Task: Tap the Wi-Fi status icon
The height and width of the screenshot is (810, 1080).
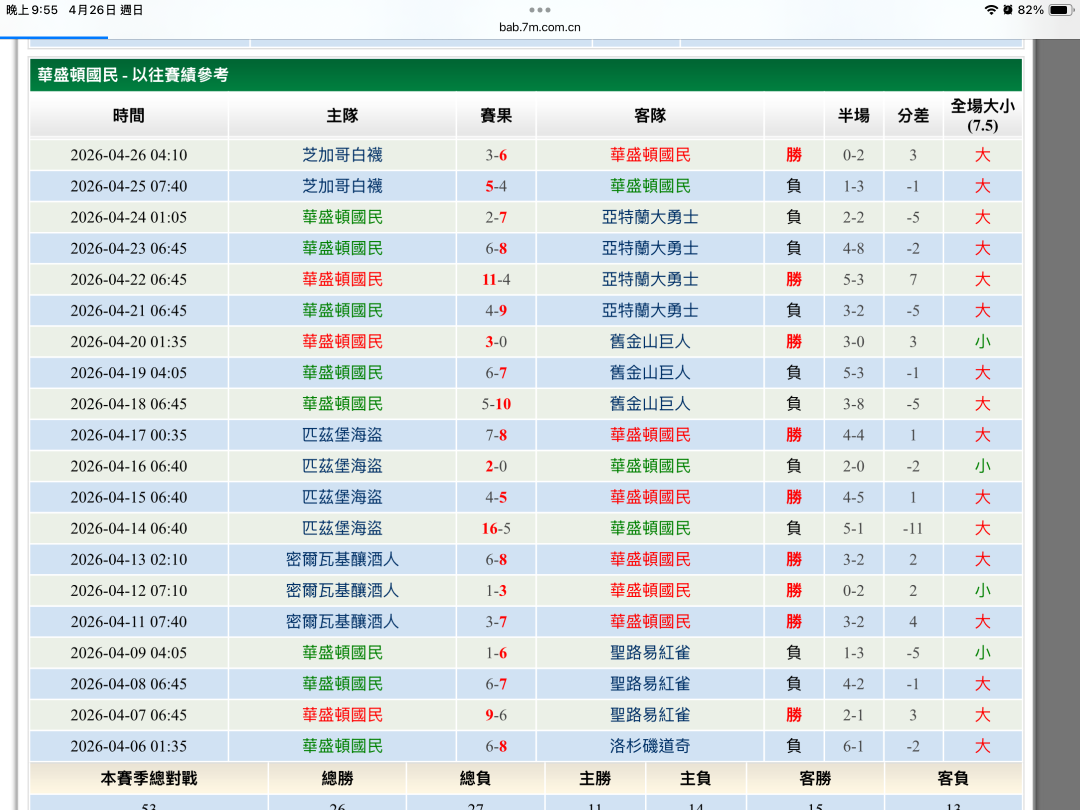Action: 991,10
